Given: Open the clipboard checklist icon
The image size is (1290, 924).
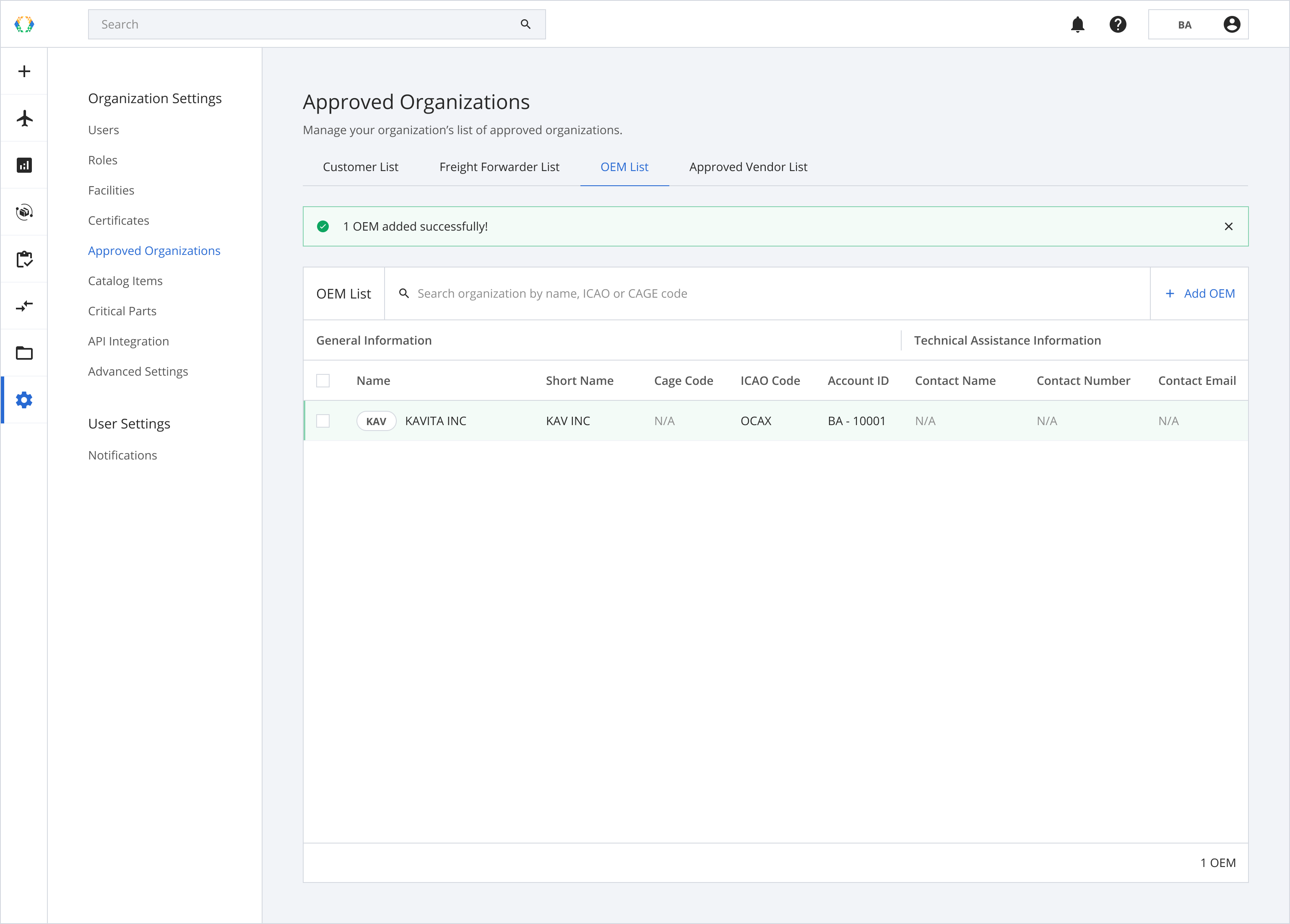Looking at the screenshot, I should point(24,259).
